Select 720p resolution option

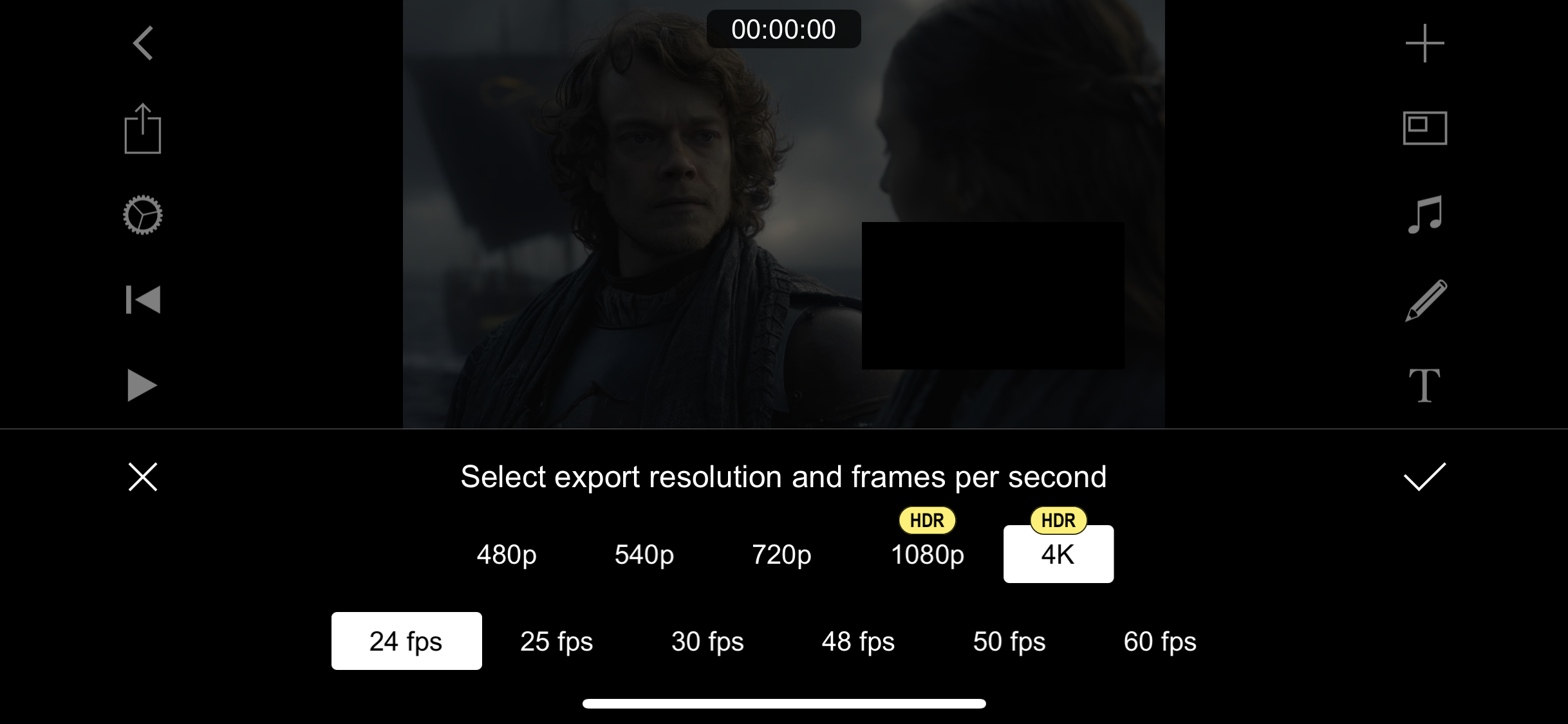(781, 554)
